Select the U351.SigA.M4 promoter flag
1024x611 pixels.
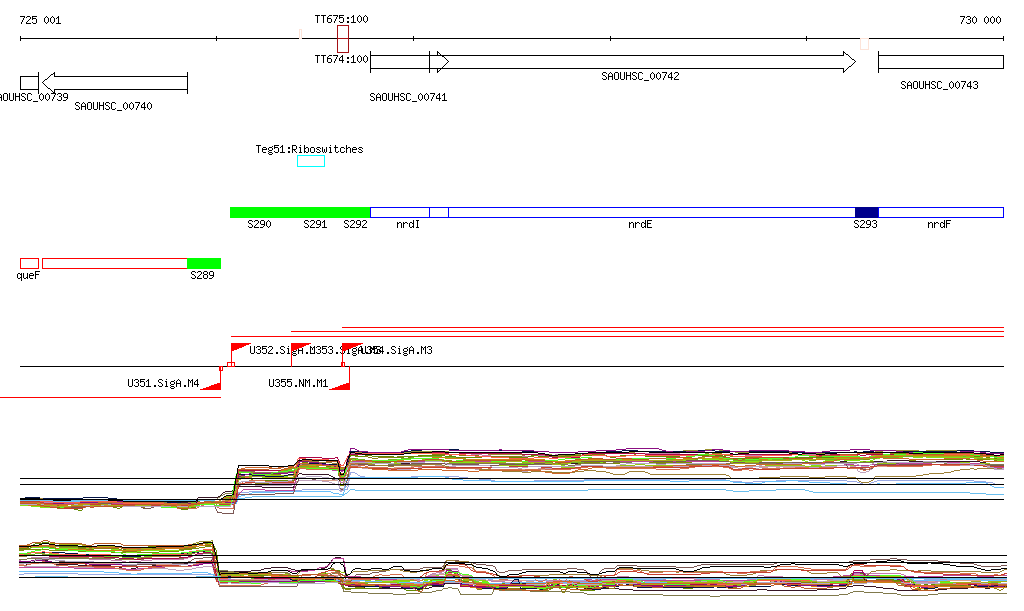coord(210,384)
